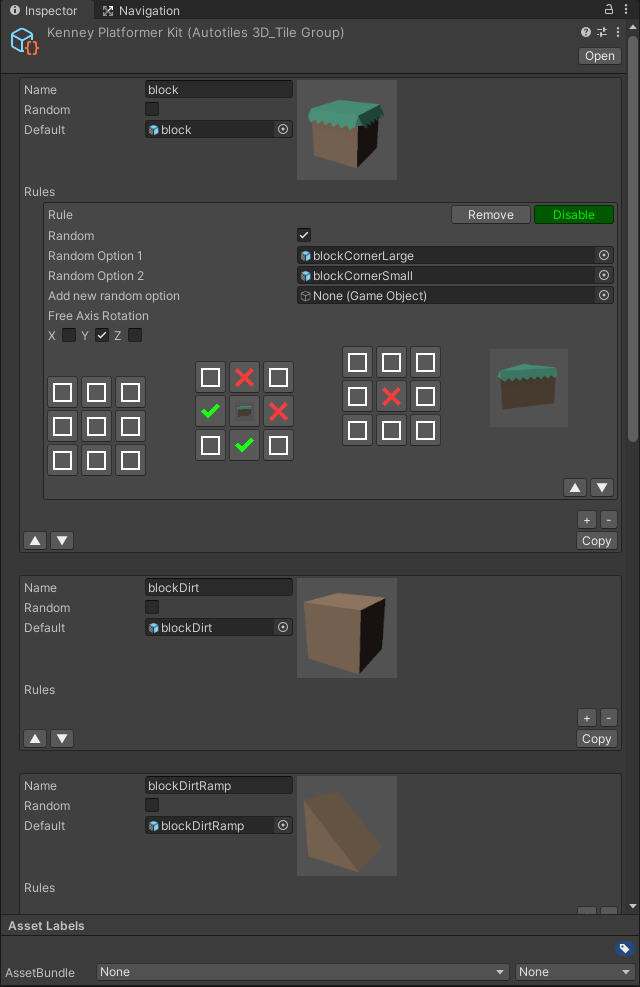Add a rule to blockDirt tile
Image resolution: width=640 pixels, height=987 pixels.
click(x=587, y=718)
